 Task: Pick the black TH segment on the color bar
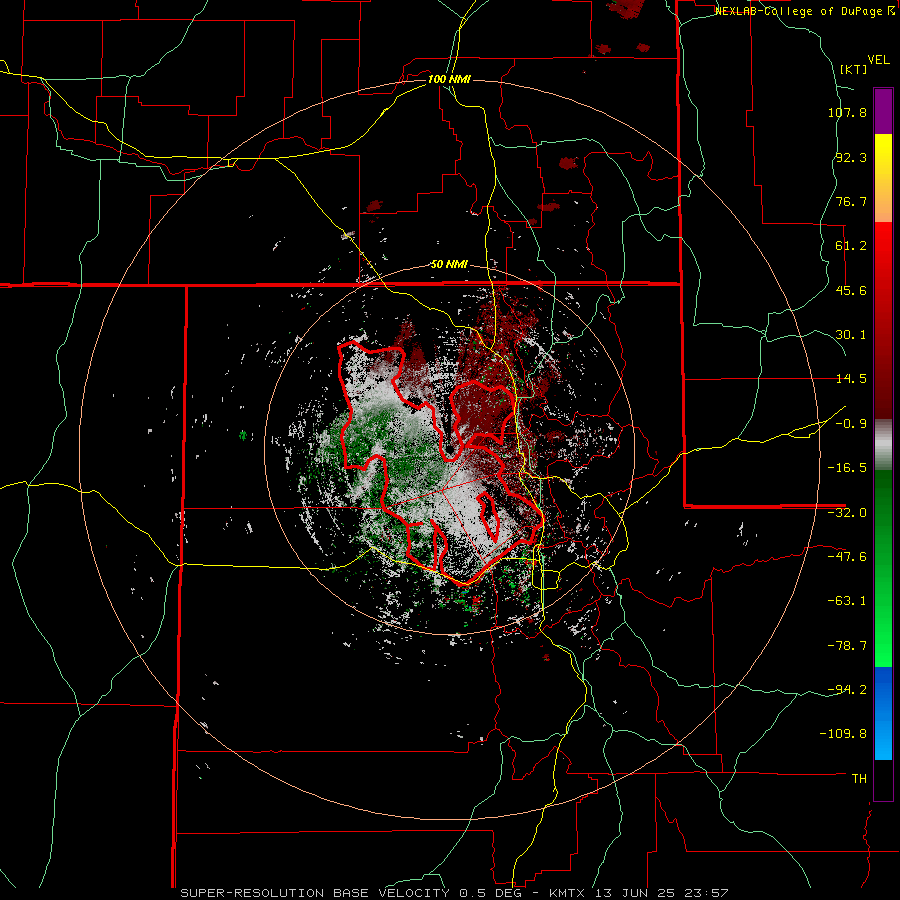click(883, 779)
